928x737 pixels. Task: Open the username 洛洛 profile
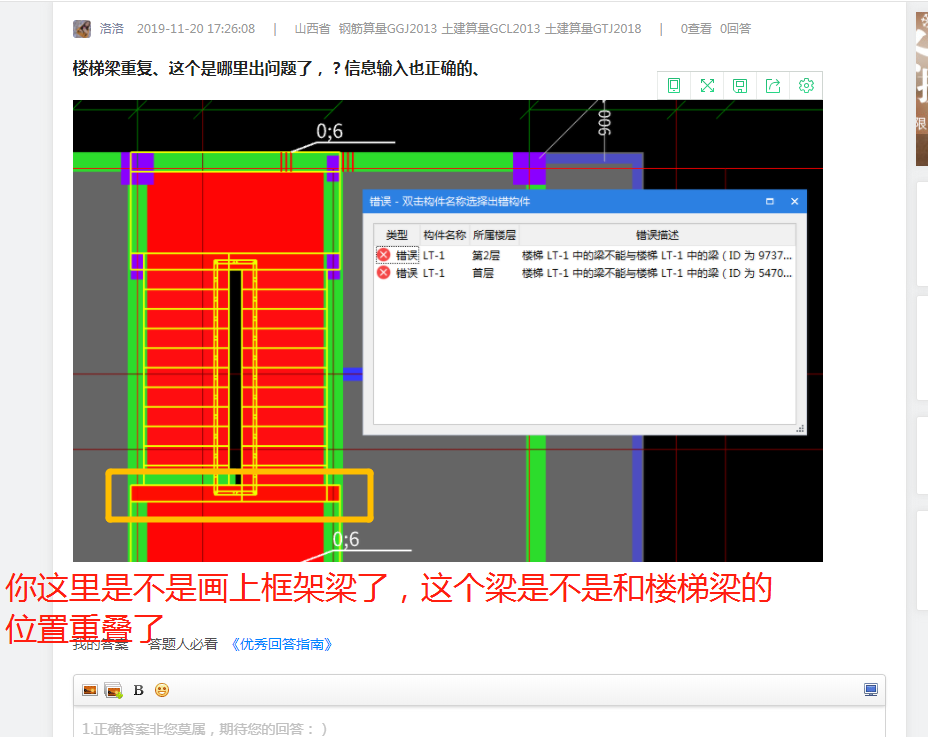pos(111,28)
